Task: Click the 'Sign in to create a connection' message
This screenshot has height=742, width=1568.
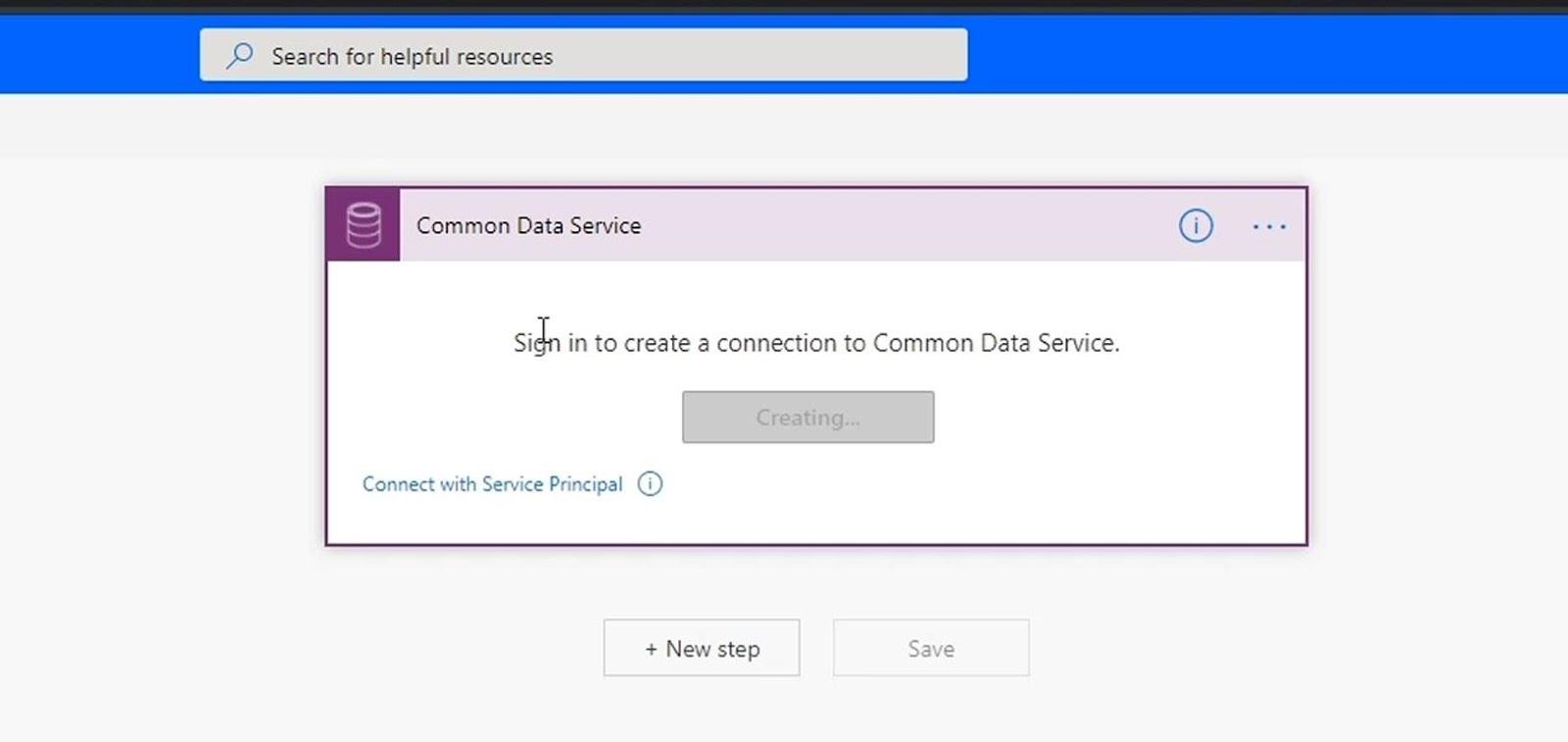Action: (x=816, y=343)
